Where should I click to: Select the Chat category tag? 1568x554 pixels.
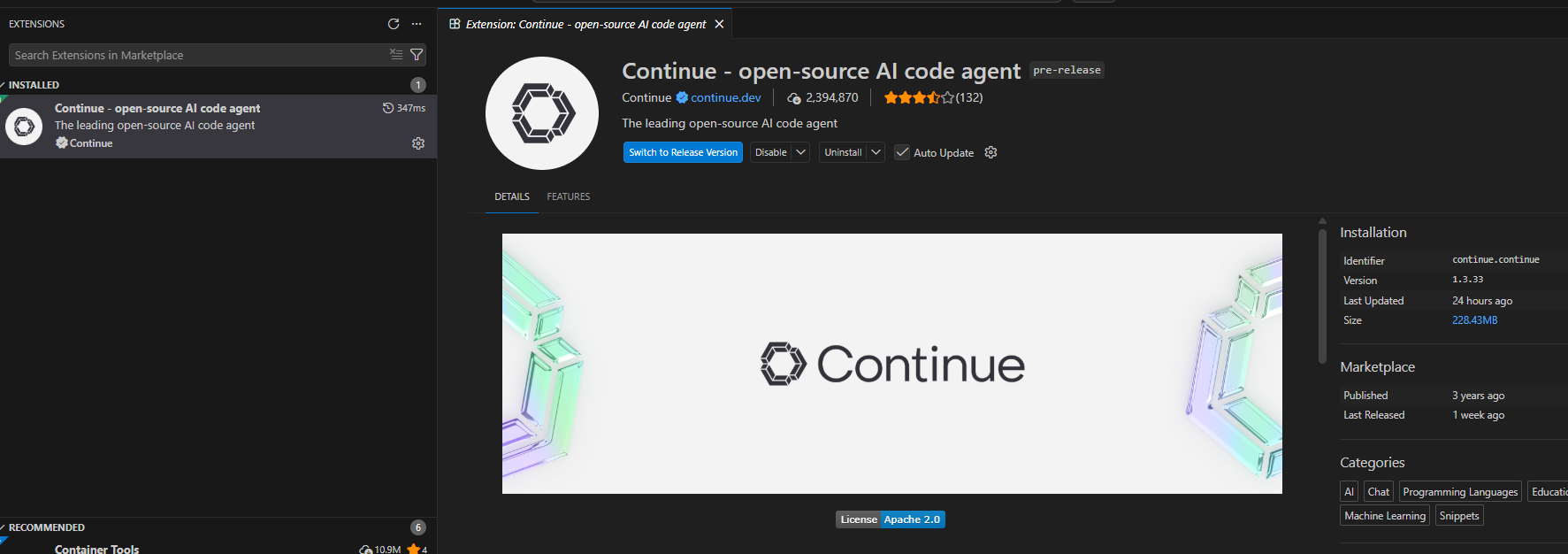[1378, 492]
